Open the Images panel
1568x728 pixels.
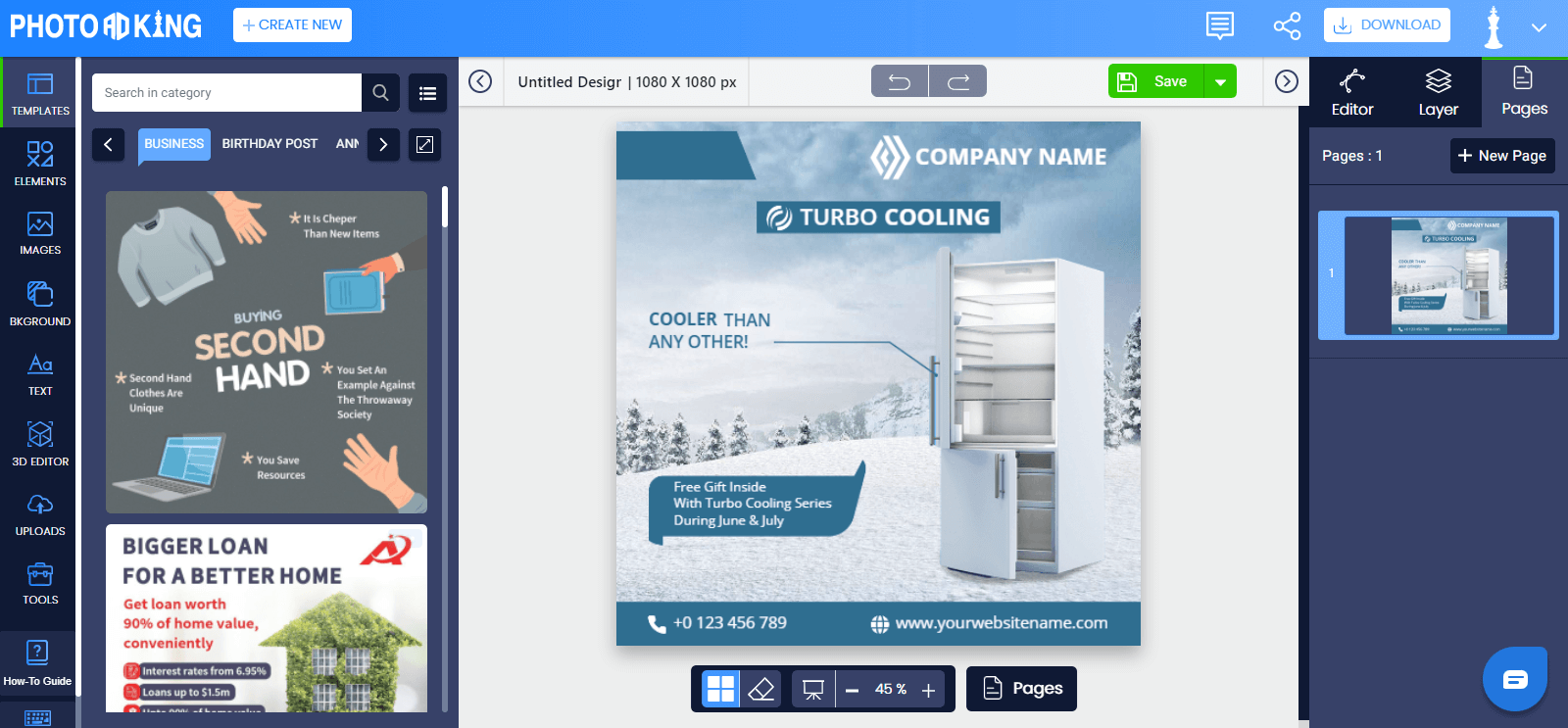pyautogui.click(x=40, y=233)
